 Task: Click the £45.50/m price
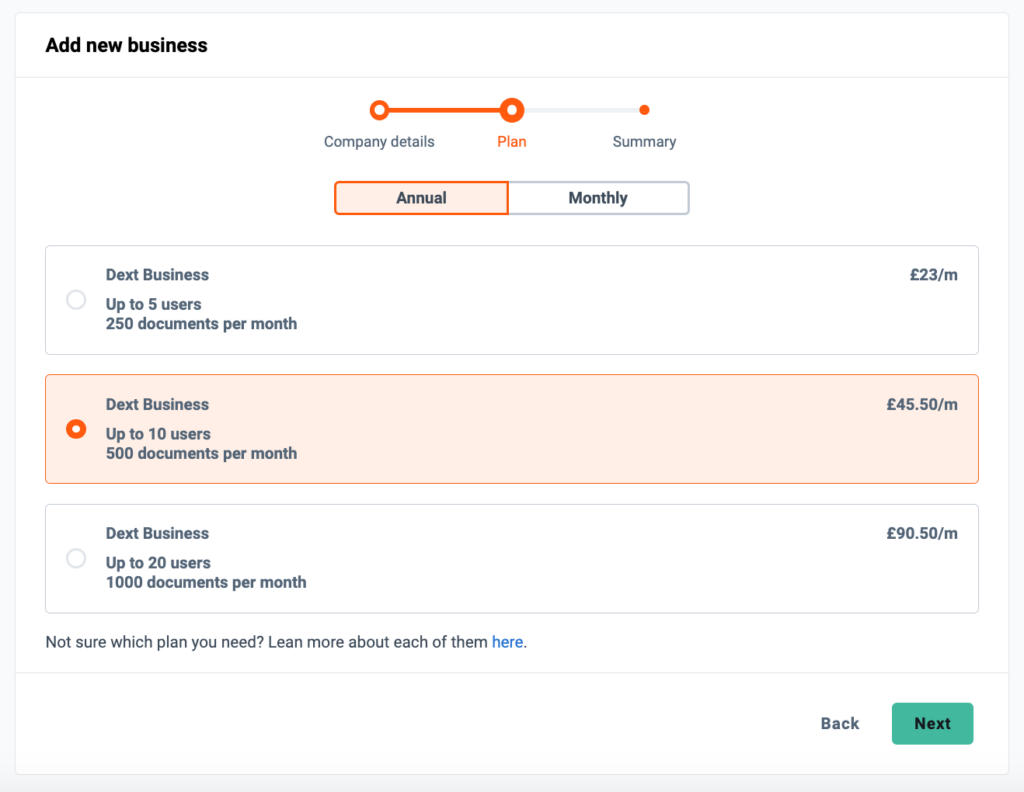[922, 405]
